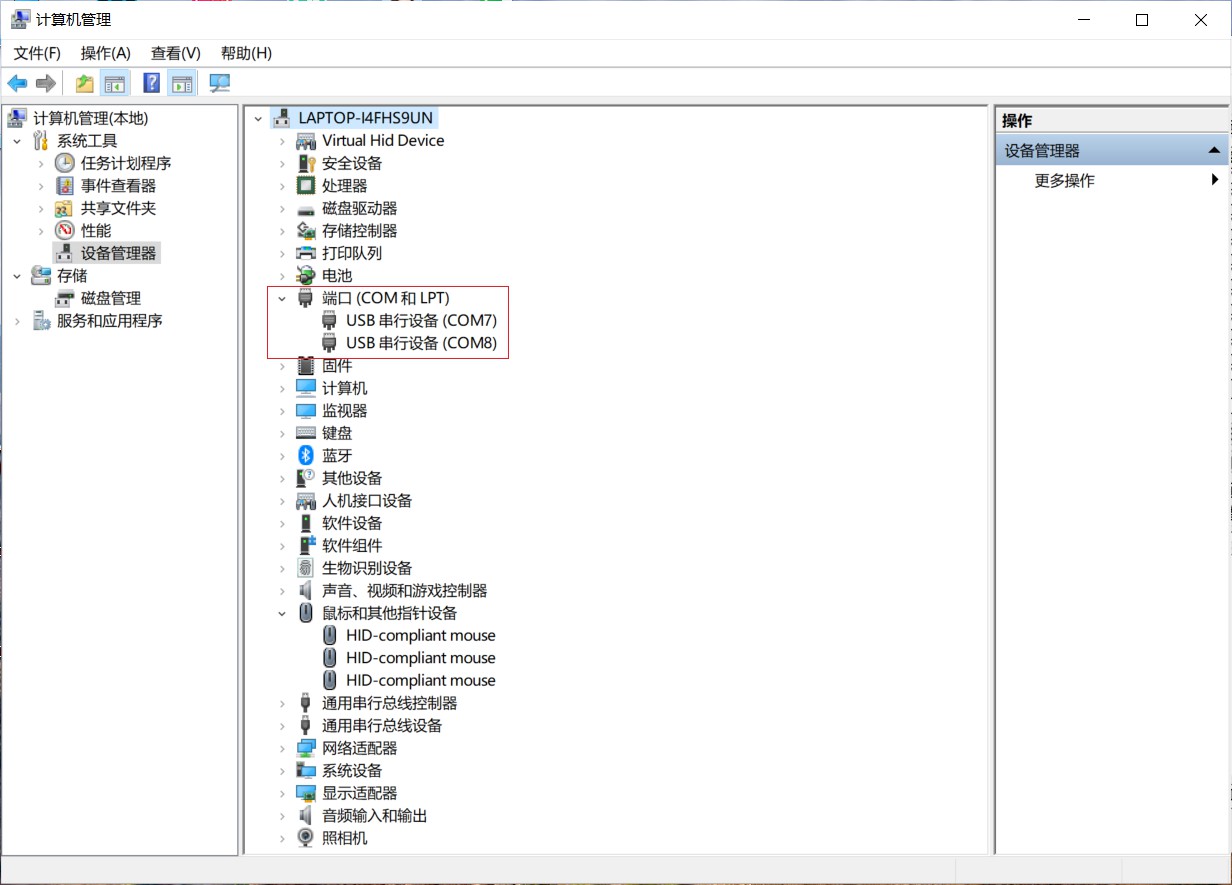Select 计算机管理(本地) root node
This screenshot has height=885, width=1232.
tap(91, 118)
